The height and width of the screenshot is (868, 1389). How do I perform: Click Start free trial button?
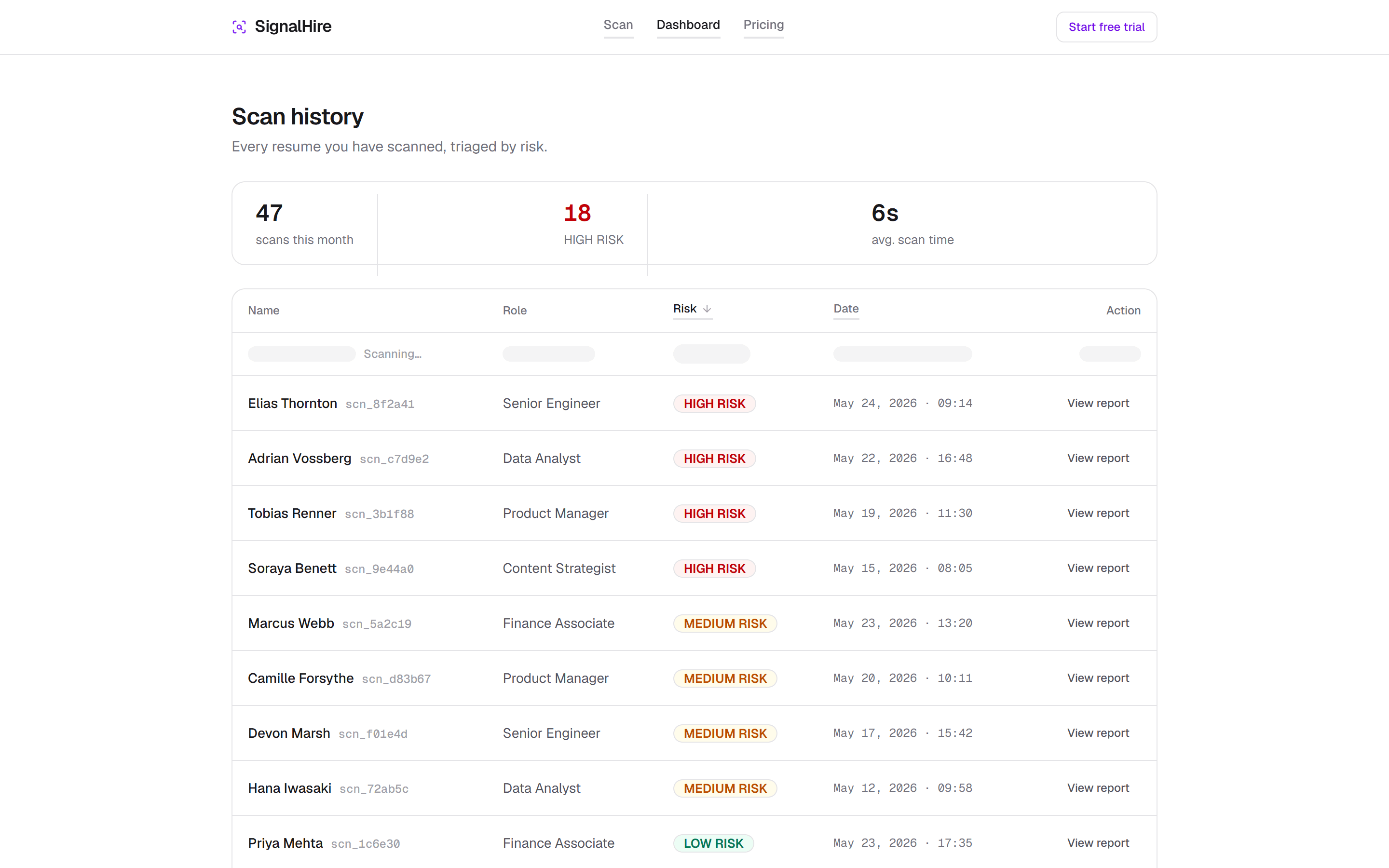tap(1106, 27)
